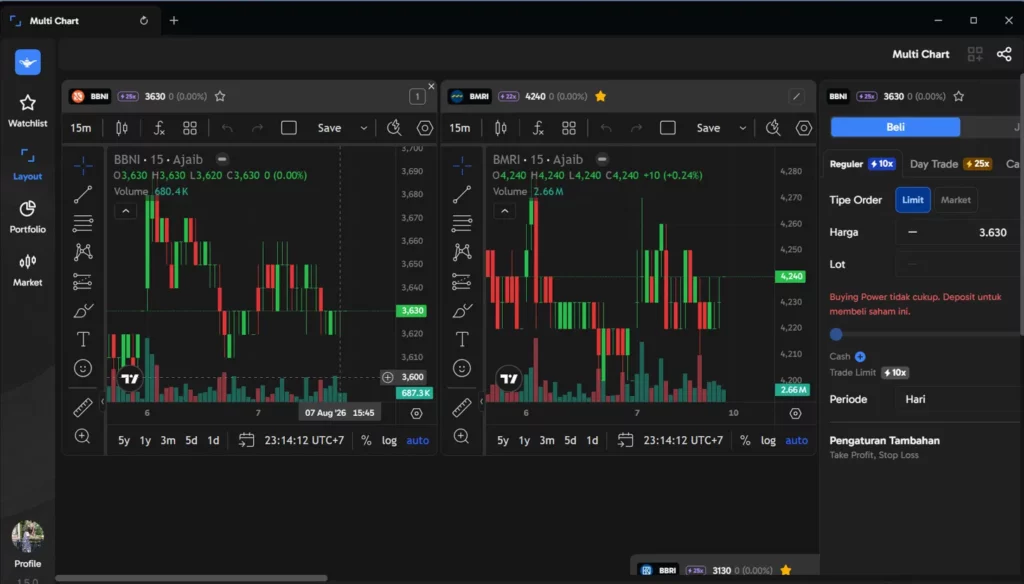Click fullscreen rectangle icon in BBNI chart

tap(289, 128)
